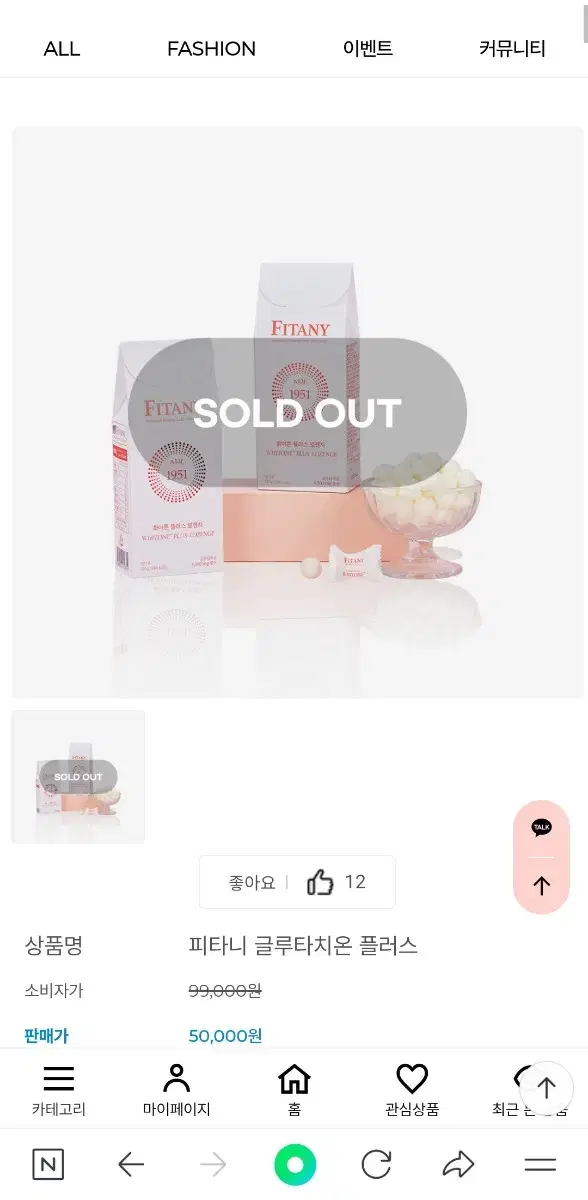Reload the page with refresh icon

pos(376,1165)
